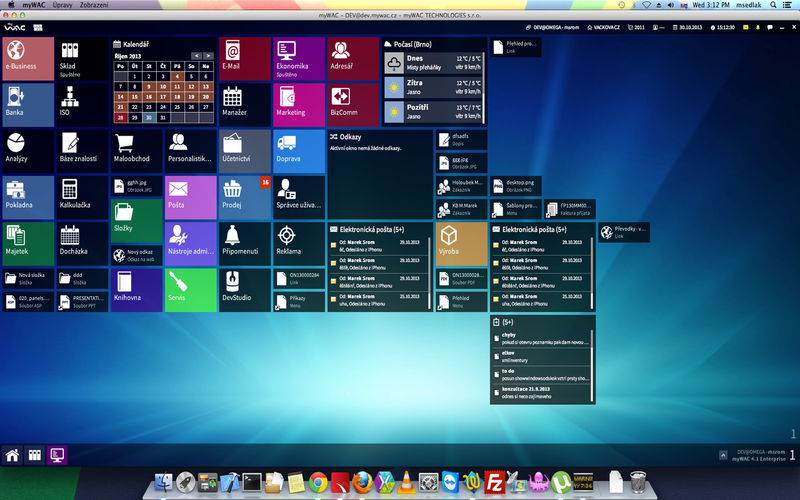Open the DevStudio tile
Viewport: 800px width, 500px height.
tap(245, 290)
